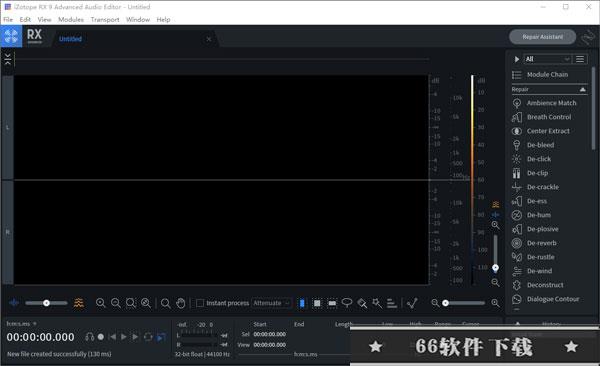The height and width of the screenshot is (366, 600).
Task: Show waveform view with blue icon
Action: click(x=14, y=303)
